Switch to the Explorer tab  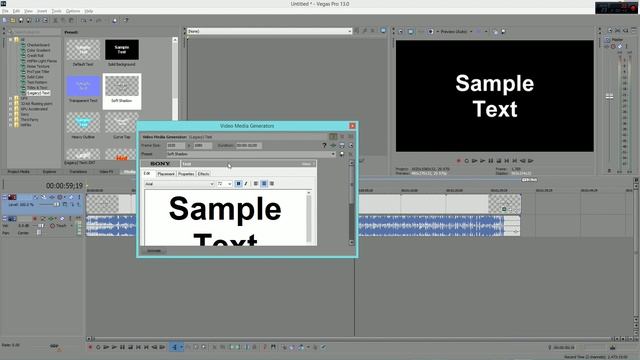49,172
